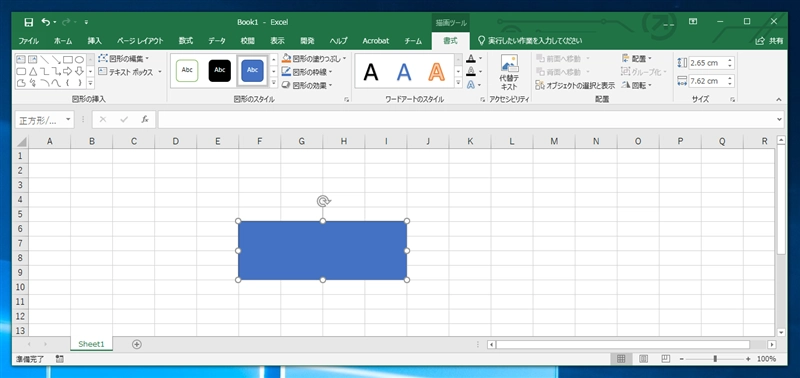800x378 pixels.
Task: Switch to the ホーム tab
Action: (x=63, y=41)
